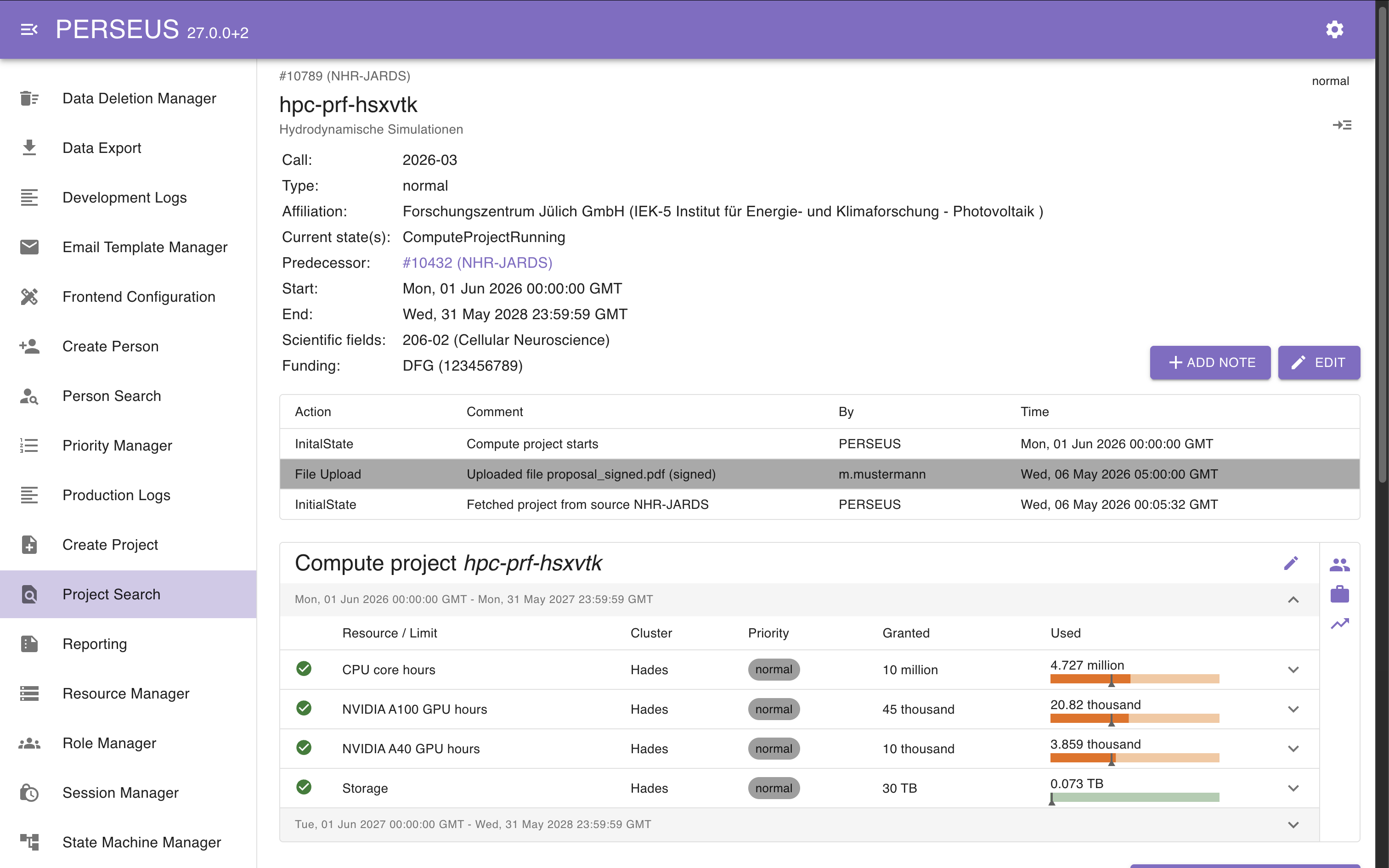Open the usage trend chart icon
The height and width of the screenshot is (868, 1389).
coord(1340,623)
